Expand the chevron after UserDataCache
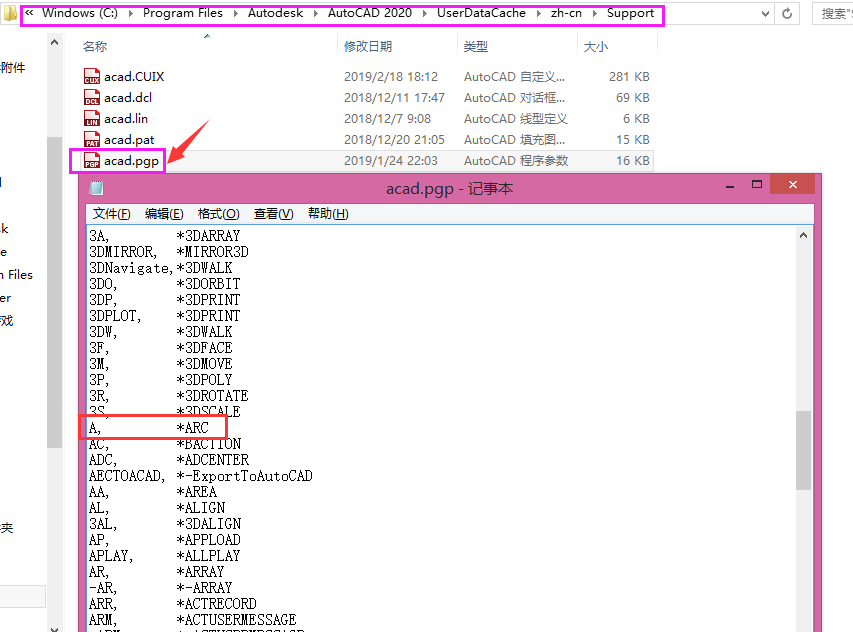The width and height of the screenshot is (853, 632). click(x=539, y=14)
